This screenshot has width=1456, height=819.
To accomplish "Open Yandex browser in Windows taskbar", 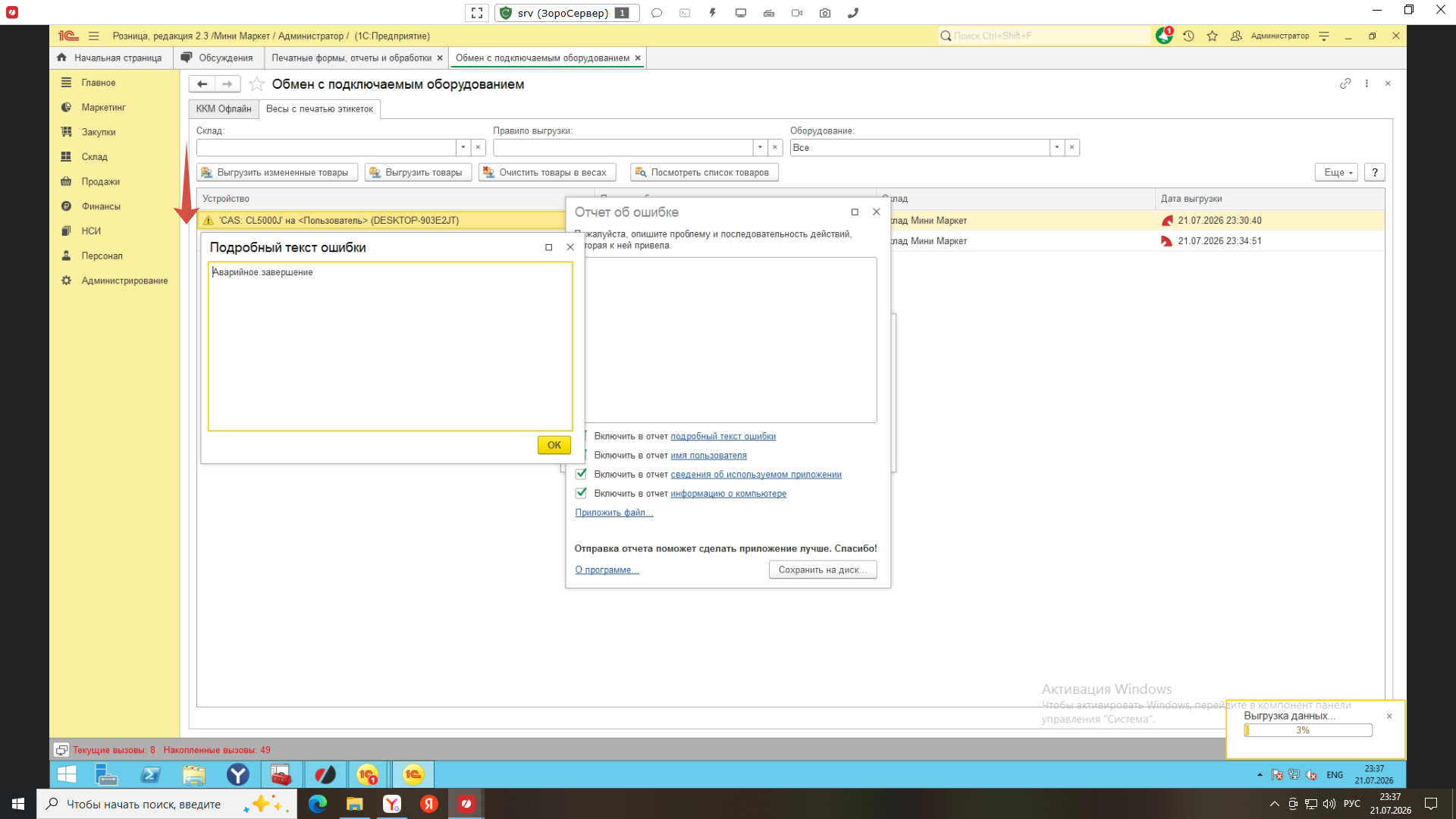I will tap(392, 804).
